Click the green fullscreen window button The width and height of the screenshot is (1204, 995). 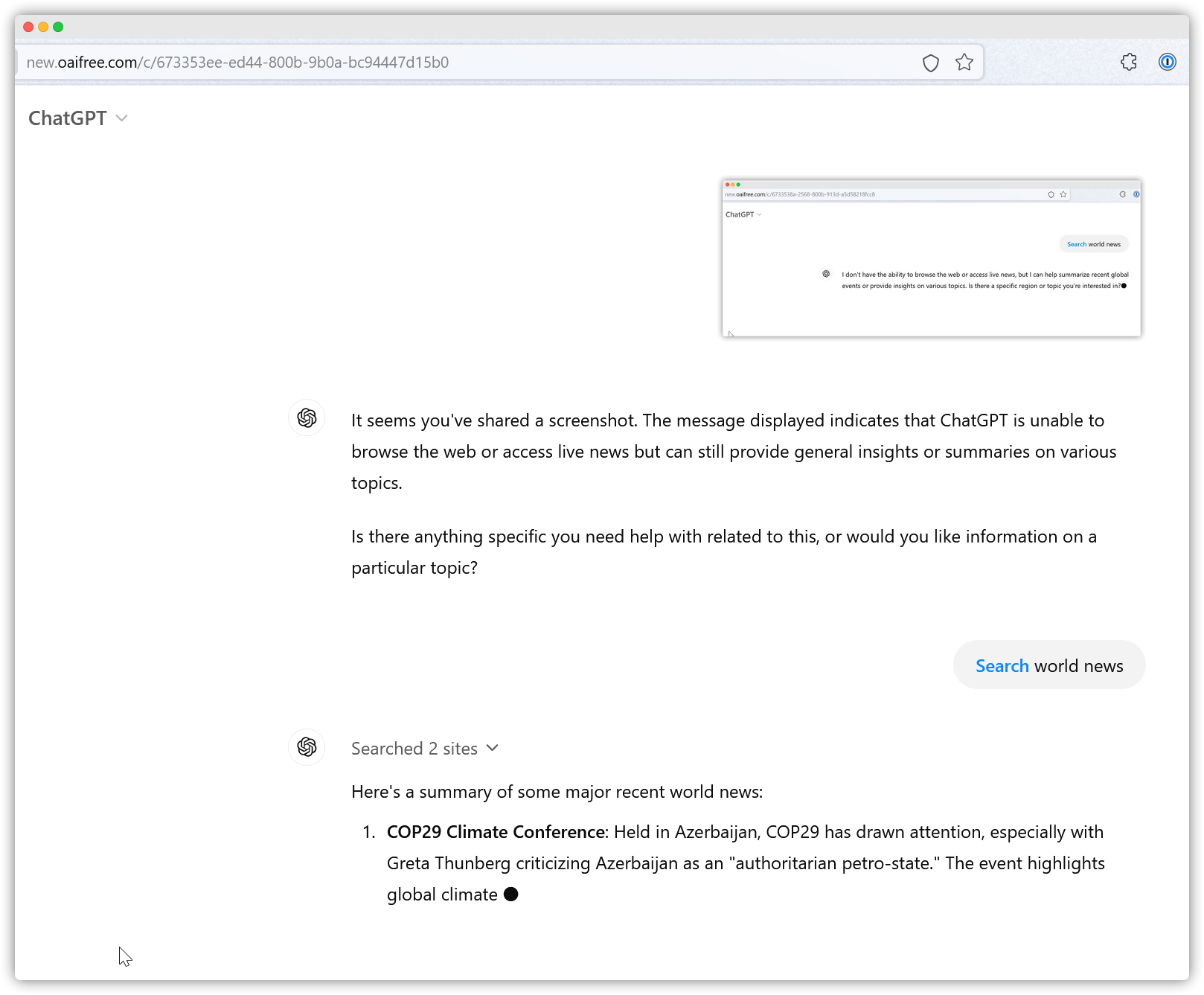[58, 27]
